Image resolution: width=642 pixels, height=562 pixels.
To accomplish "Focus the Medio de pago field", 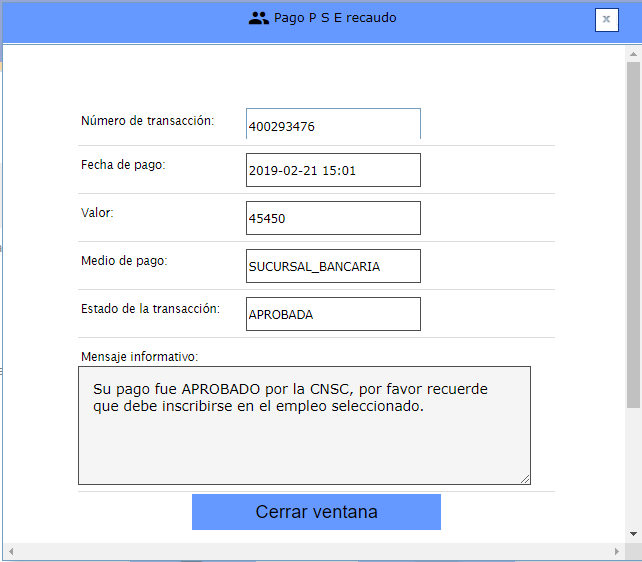I will tap(333, 266).
